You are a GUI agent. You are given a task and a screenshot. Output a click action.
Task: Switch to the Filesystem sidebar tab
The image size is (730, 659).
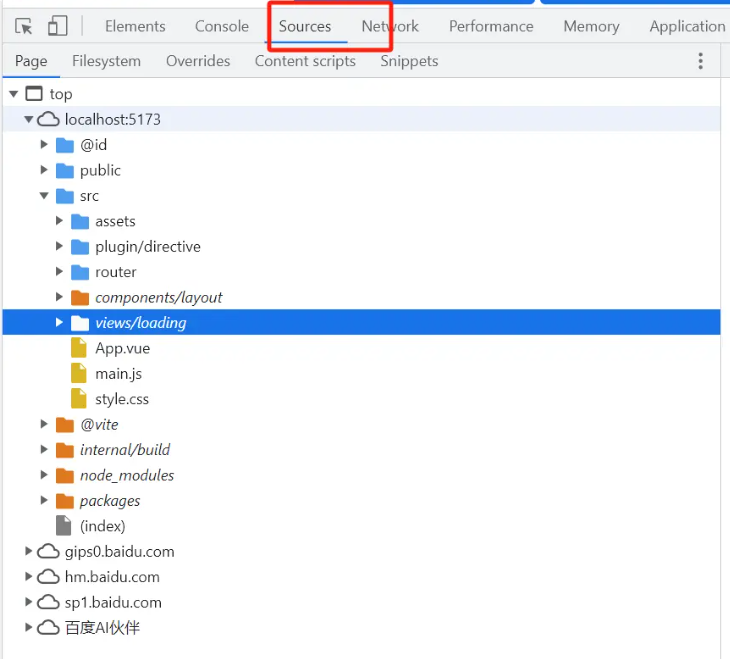[x=106, y=61]
